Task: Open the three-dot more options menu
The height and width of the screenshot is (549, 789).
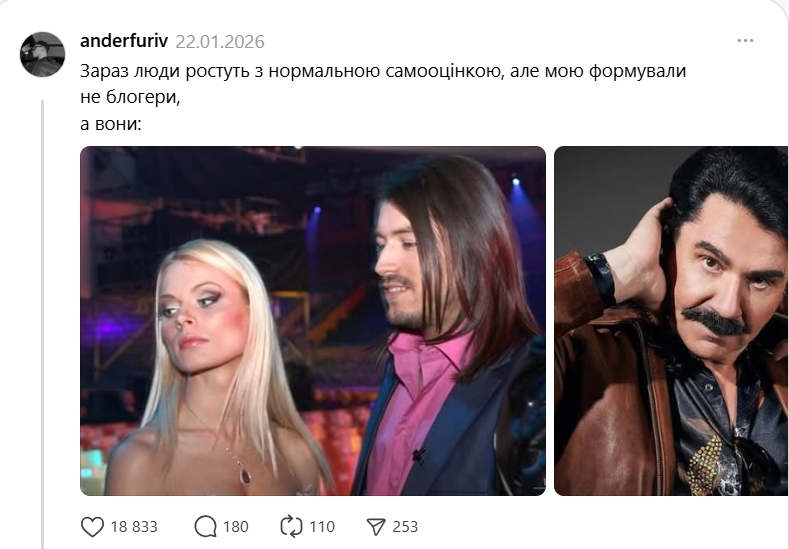Action: pyautogui.click(x=745, y=41)
